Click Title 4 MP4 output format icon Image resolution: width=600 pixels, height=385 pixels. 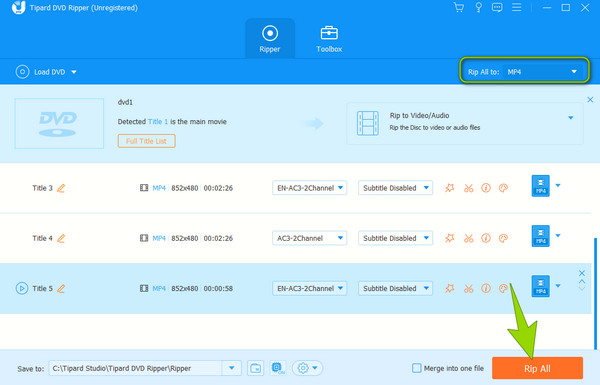tap(541, 236)
